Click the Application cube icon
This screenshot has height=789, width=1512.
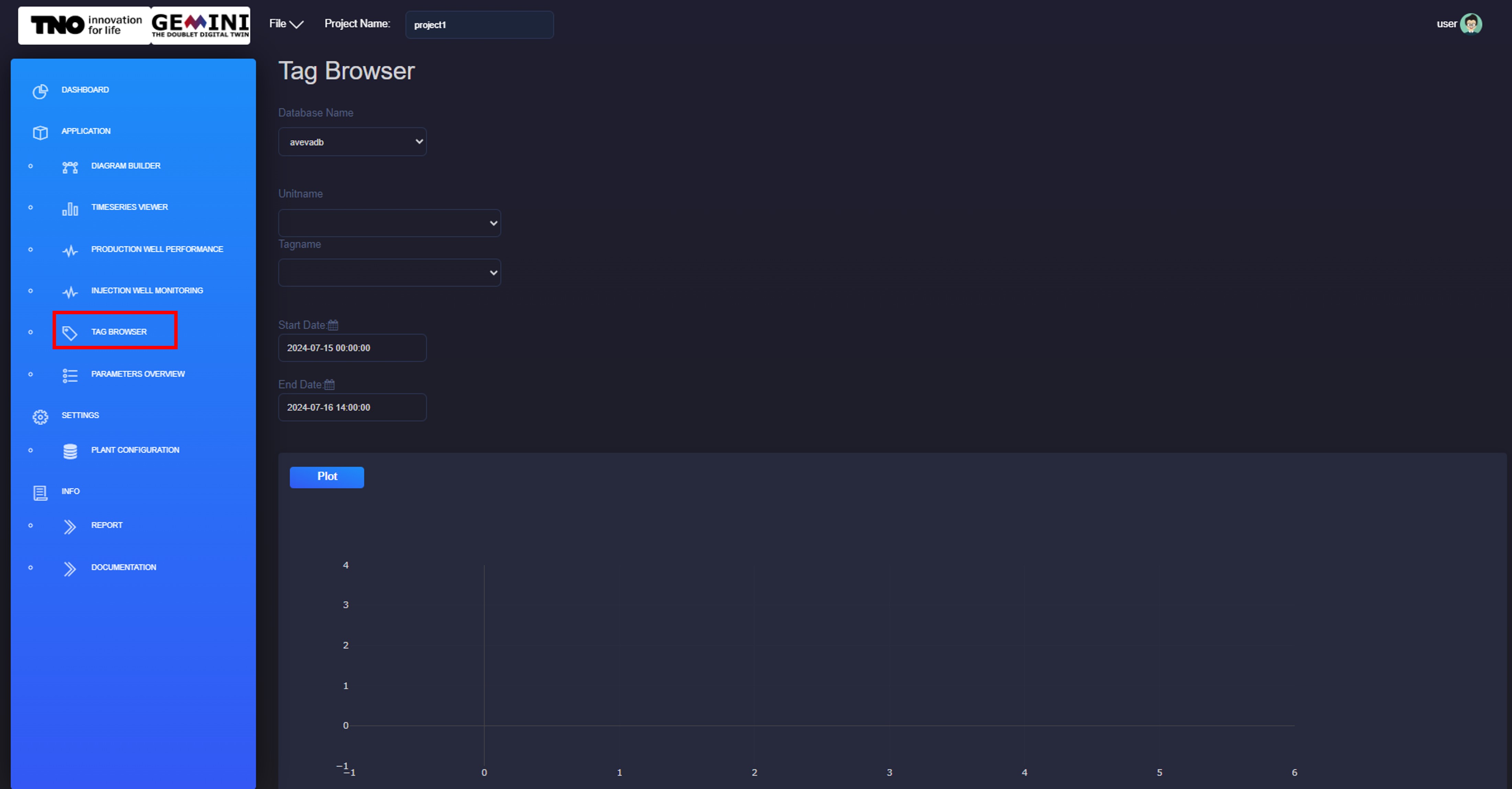pos(40,133)
